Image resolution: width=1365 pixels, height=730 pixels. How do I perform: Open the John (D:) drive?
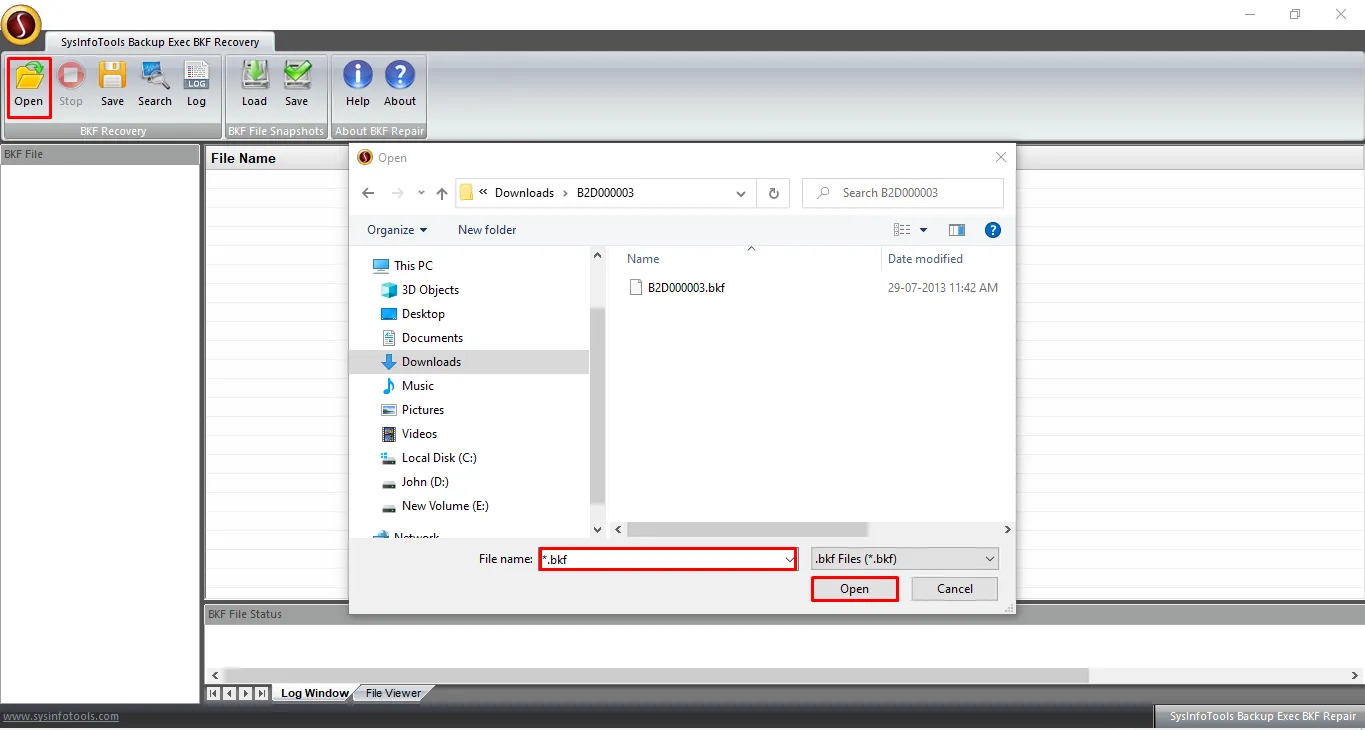tap(415, 482)
